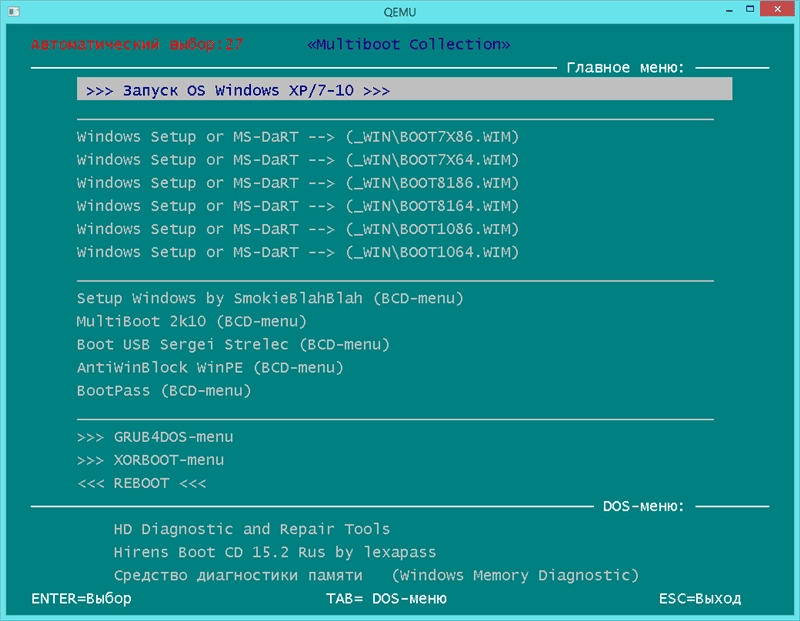Click the 'Главное меню:' heading

[x=625, y=67]
